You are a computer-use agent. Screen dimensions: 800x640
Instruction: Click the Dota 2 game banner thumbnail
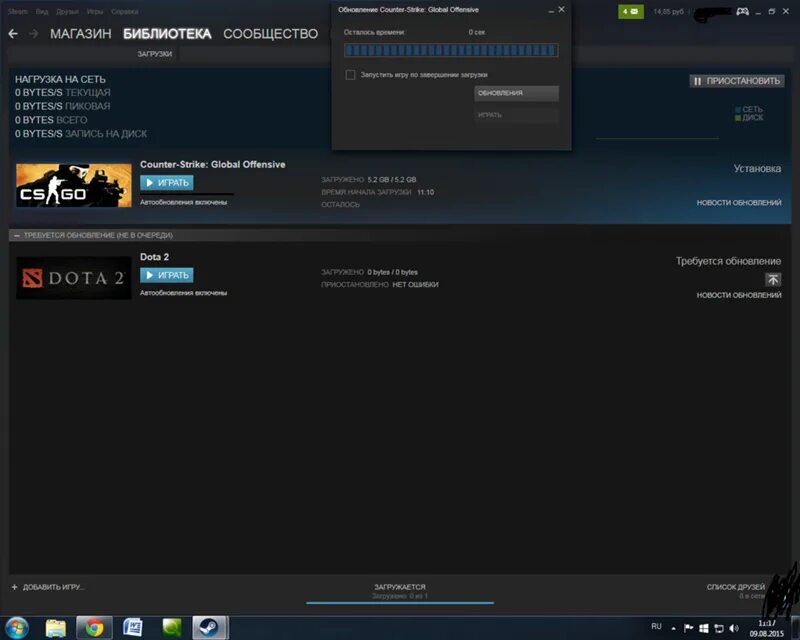click(x=73, y=278)
